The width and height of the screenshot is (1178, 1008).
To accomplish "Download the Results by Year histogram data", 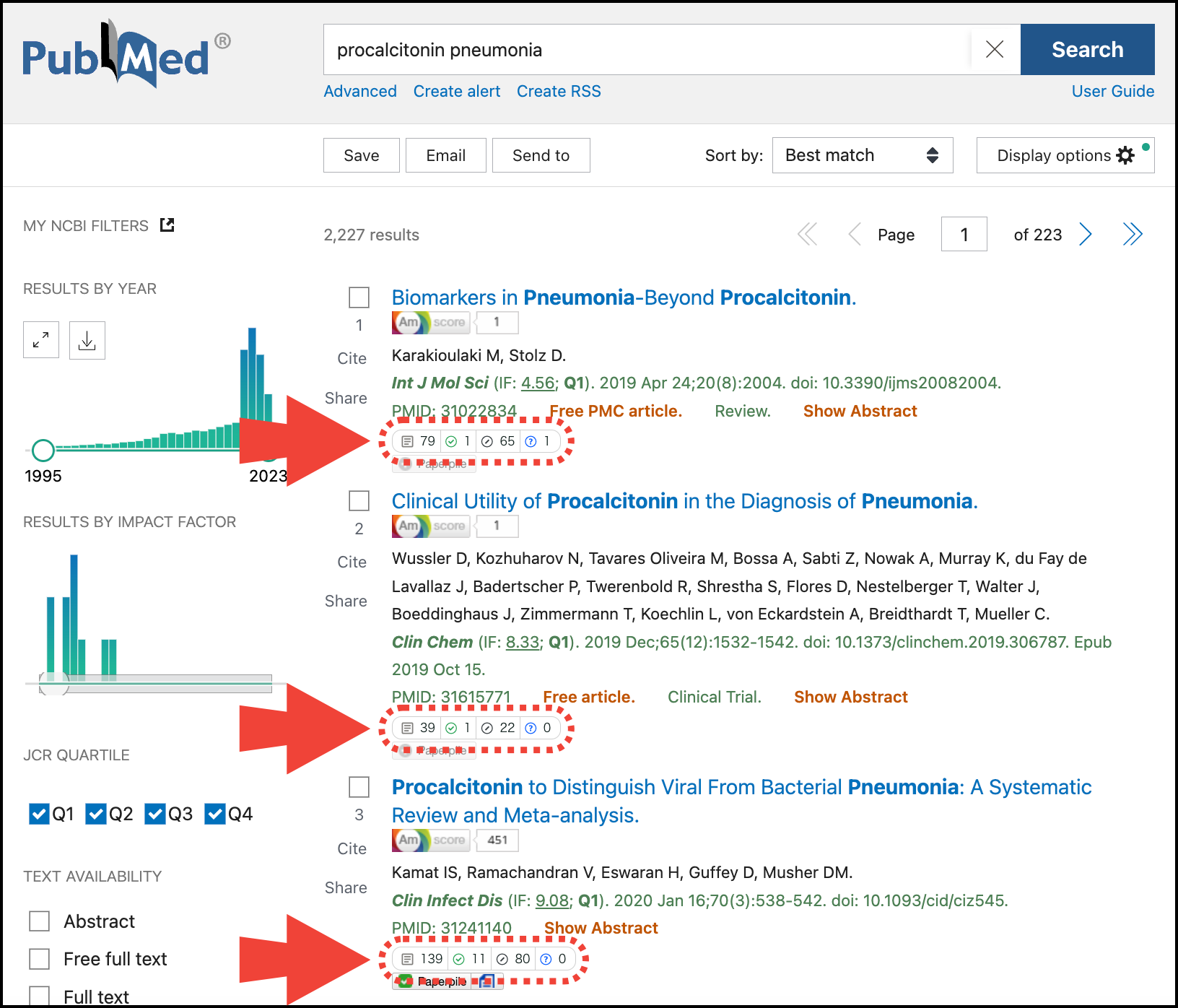I will click(87, 339).
